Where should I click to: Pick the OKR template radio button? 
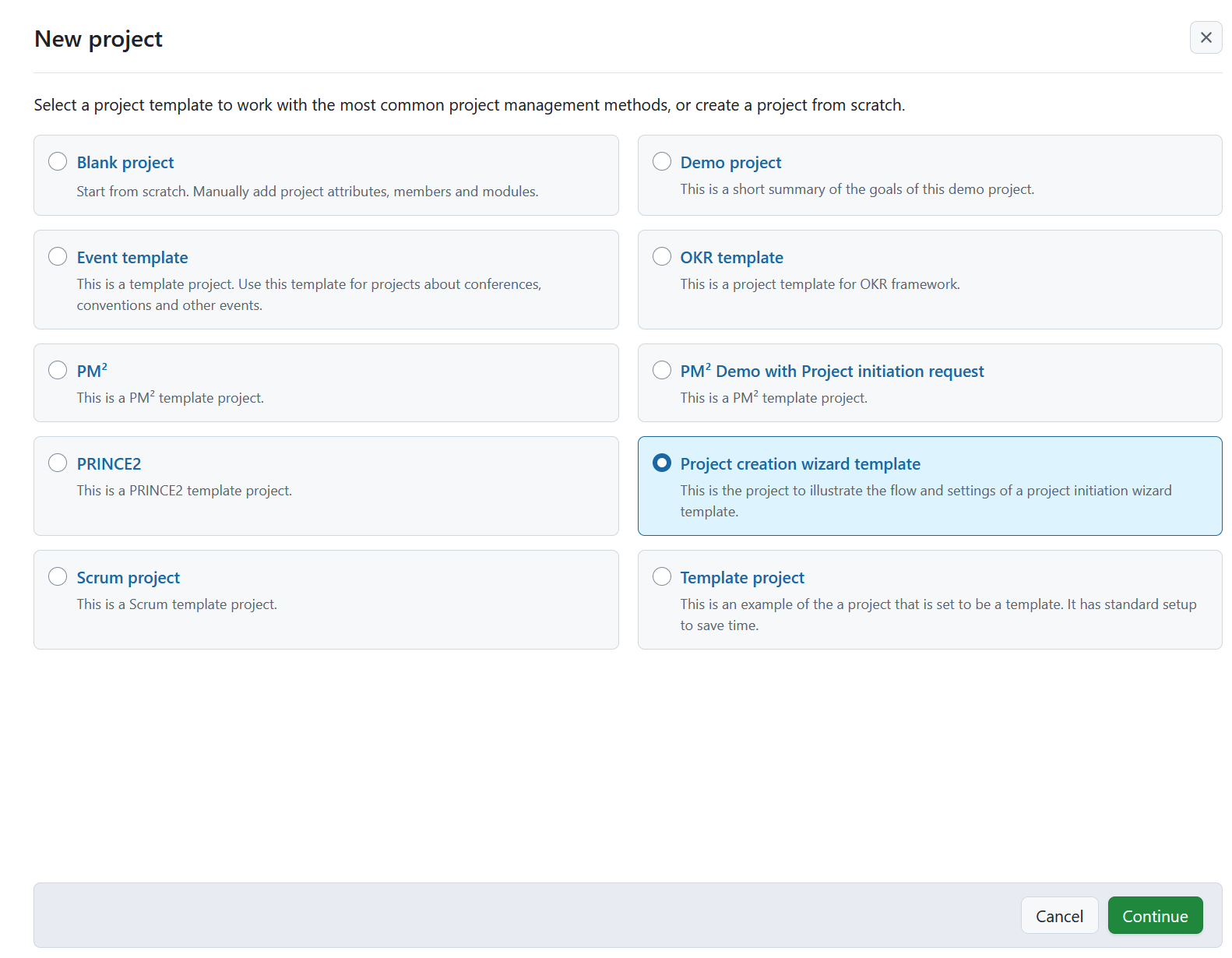[661, 256]
